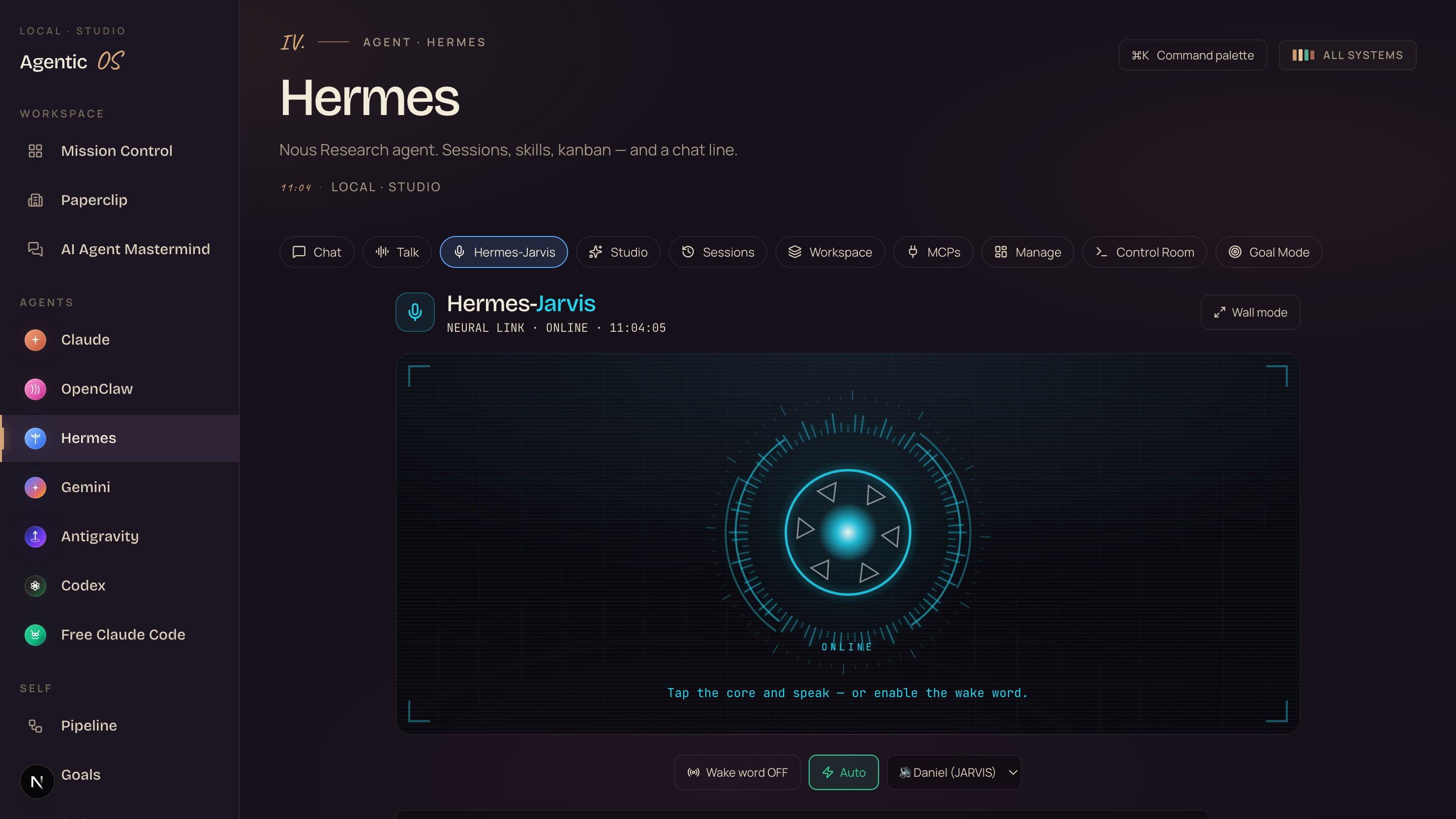Screen dimensions: 1456x819
Task: Click the round N avatar badge
Action: pyautogui.click(x=37, y=781)
